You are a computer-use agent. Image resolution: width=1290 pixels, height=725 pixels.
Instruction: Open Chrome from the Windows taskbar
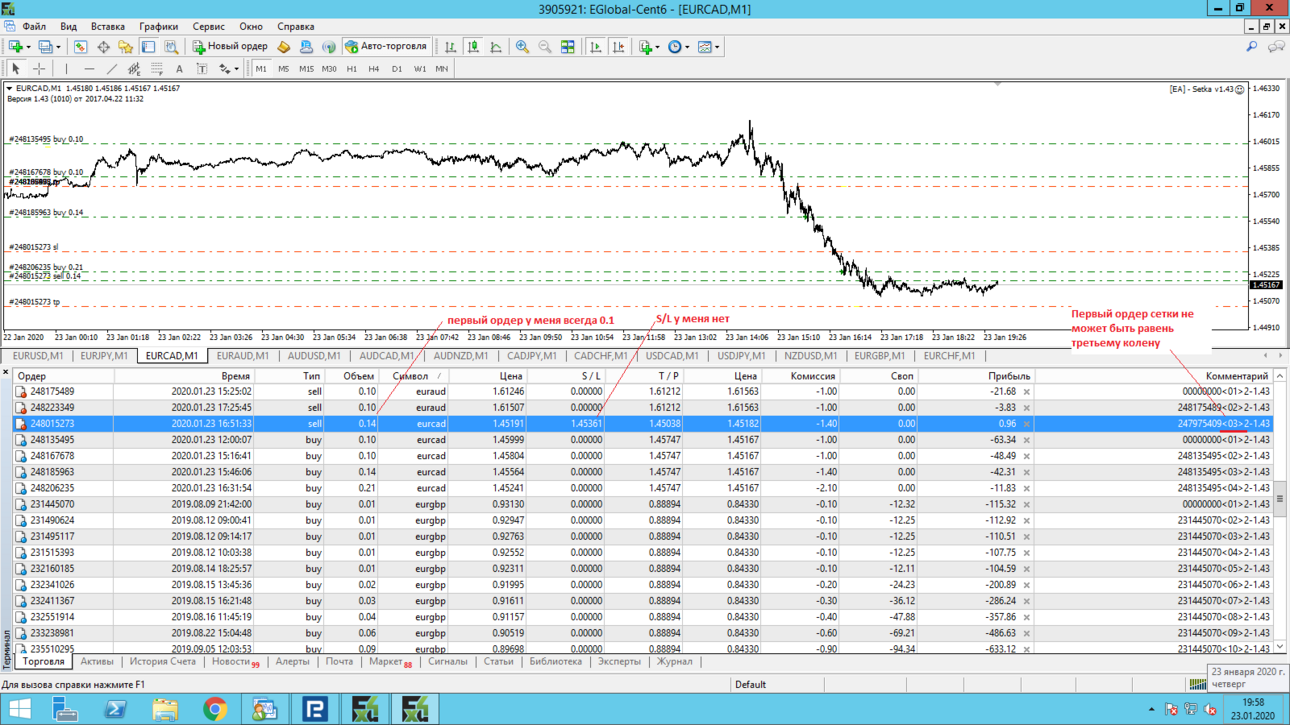pyautogui.click(x=215, y=709)
